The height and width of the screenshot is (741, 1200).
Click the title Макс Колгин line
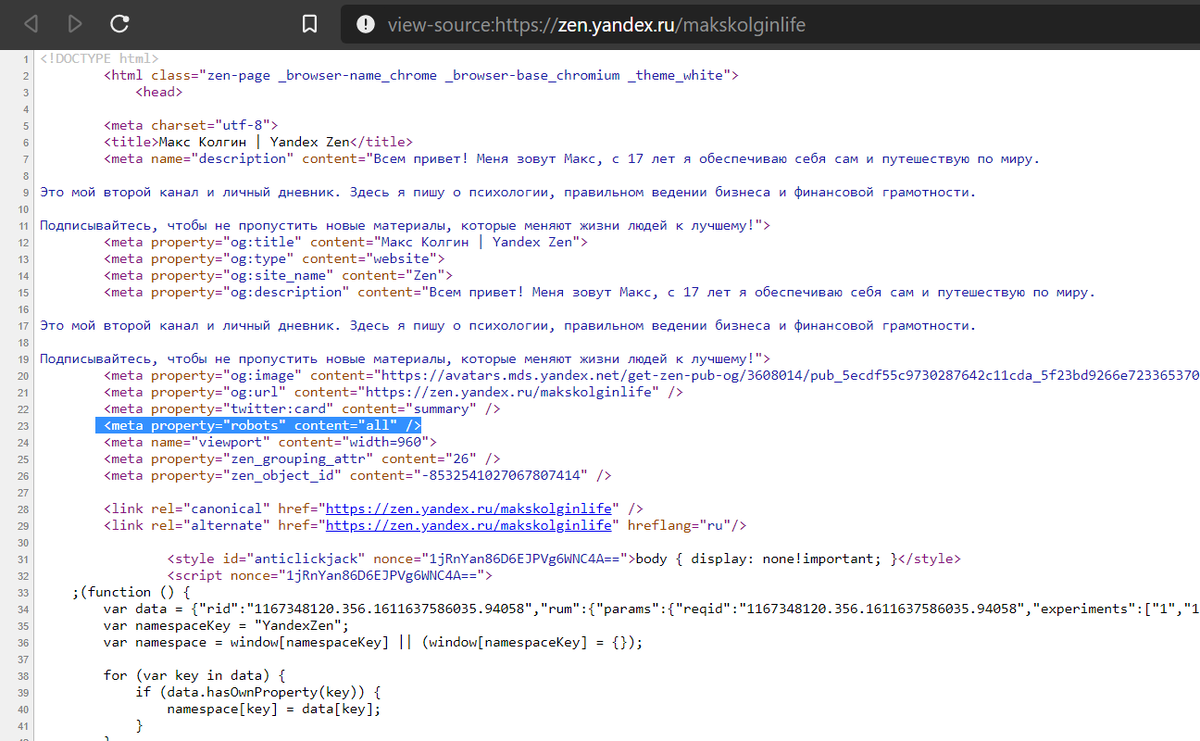tap(257, 142)
